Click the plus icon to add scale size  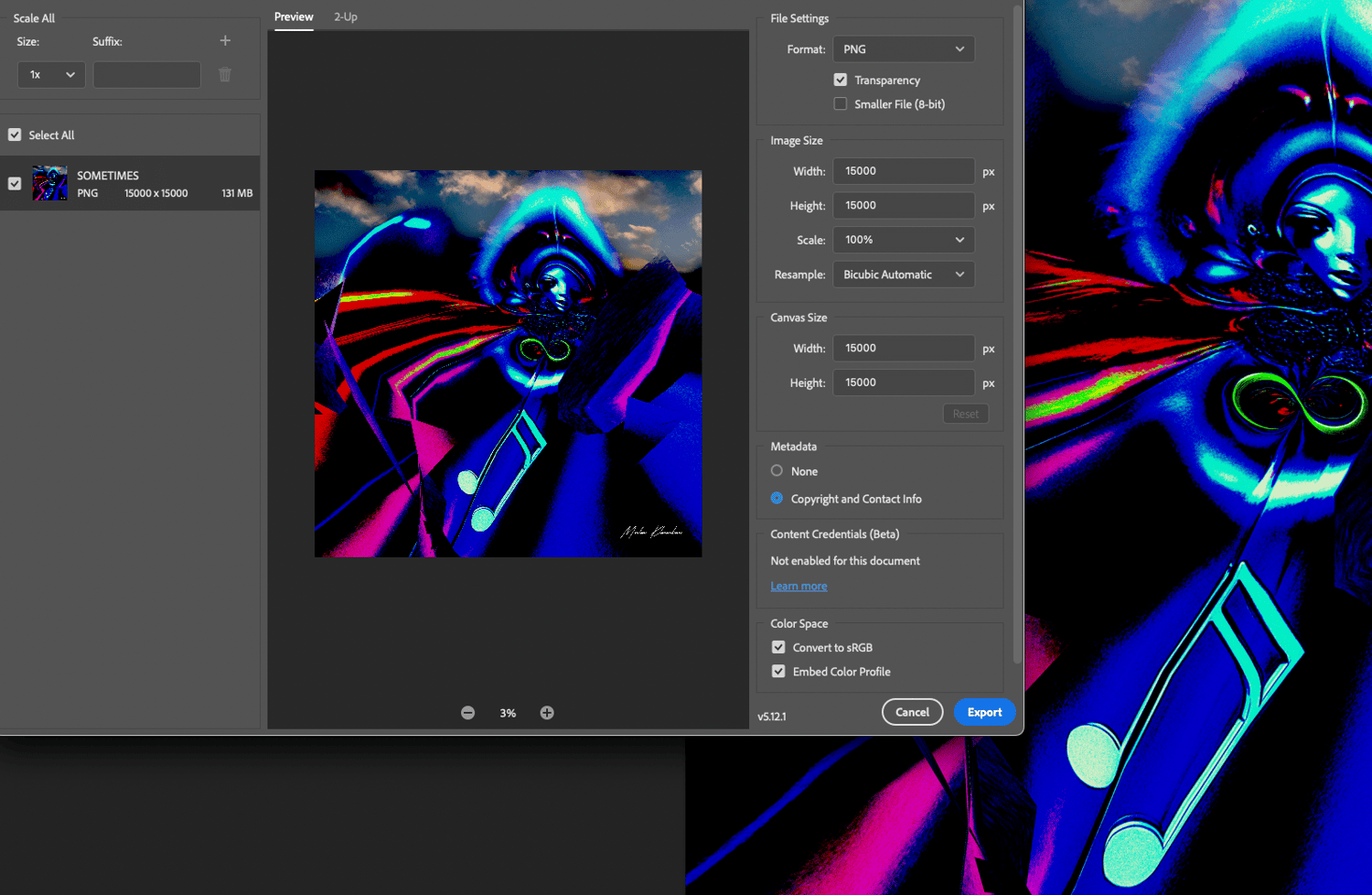(x=225, y=41)
